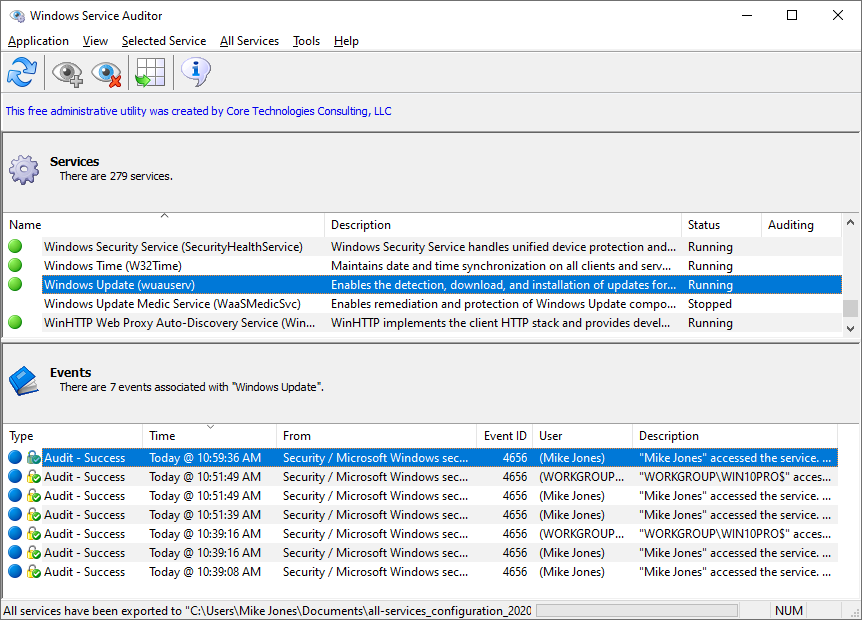This screenshot has width=862, height=620.
Task: Click green status dot for Windows Security Service
Action: click(x=15, y=246)
